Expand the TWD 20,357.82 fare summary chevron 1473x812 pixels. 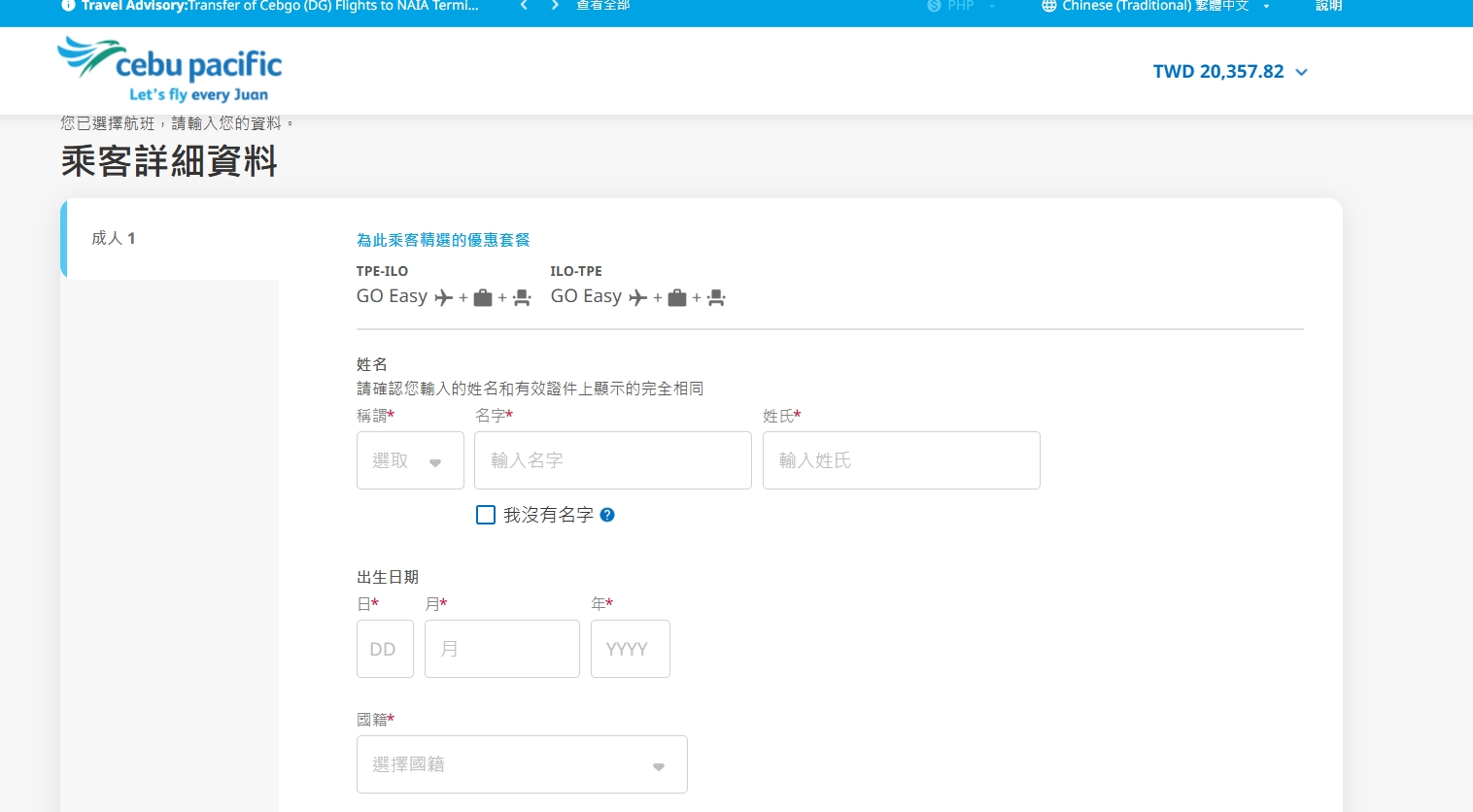tap(1301, 71)
